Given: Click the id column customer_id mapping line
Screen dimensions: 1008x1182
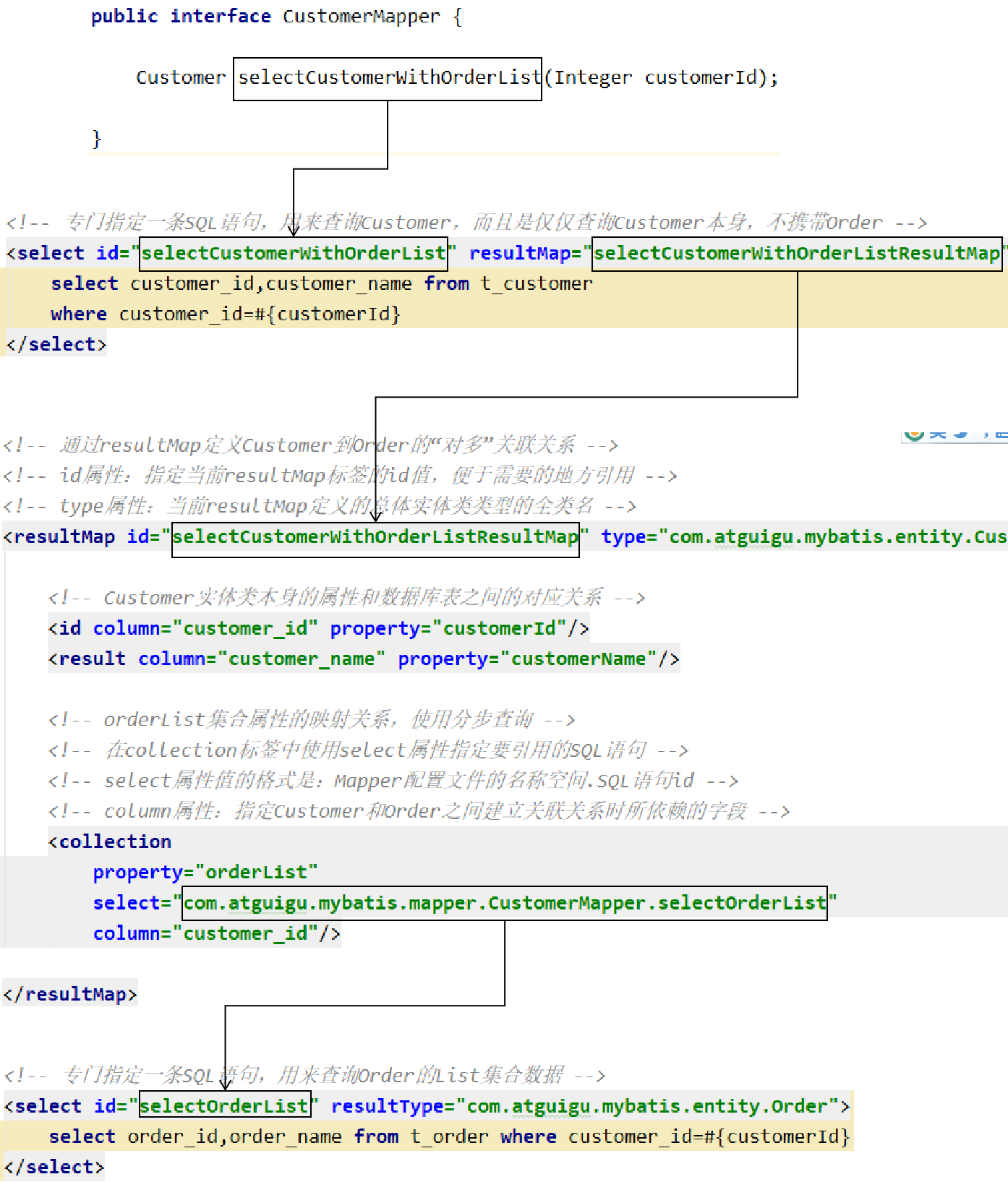Looking at the screenshot, I should coord(318,628).
